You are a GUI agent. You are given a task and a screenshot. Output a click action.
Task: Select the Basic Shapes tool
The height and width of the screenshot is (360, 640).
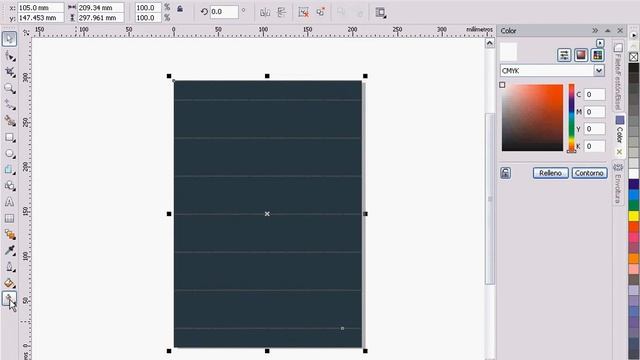[x=10, y=186]
